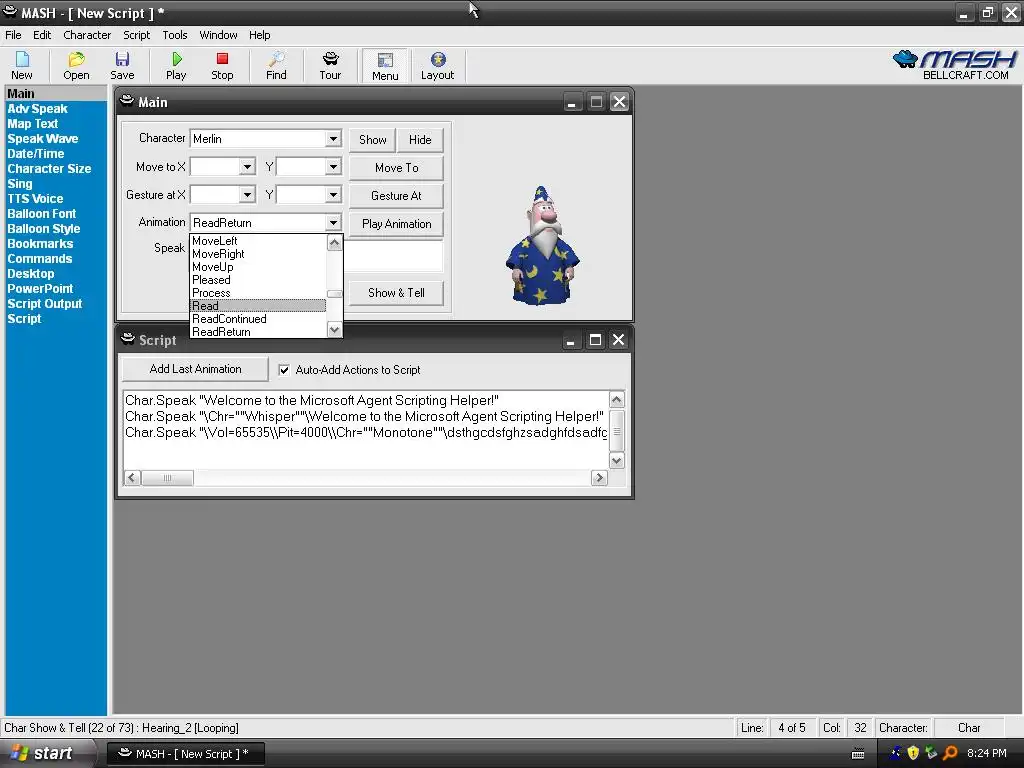This screenshot has width=1024, height=768.
Task: Toggle Auto-Add Actions to Script checkbox
Action: point(284,370)
